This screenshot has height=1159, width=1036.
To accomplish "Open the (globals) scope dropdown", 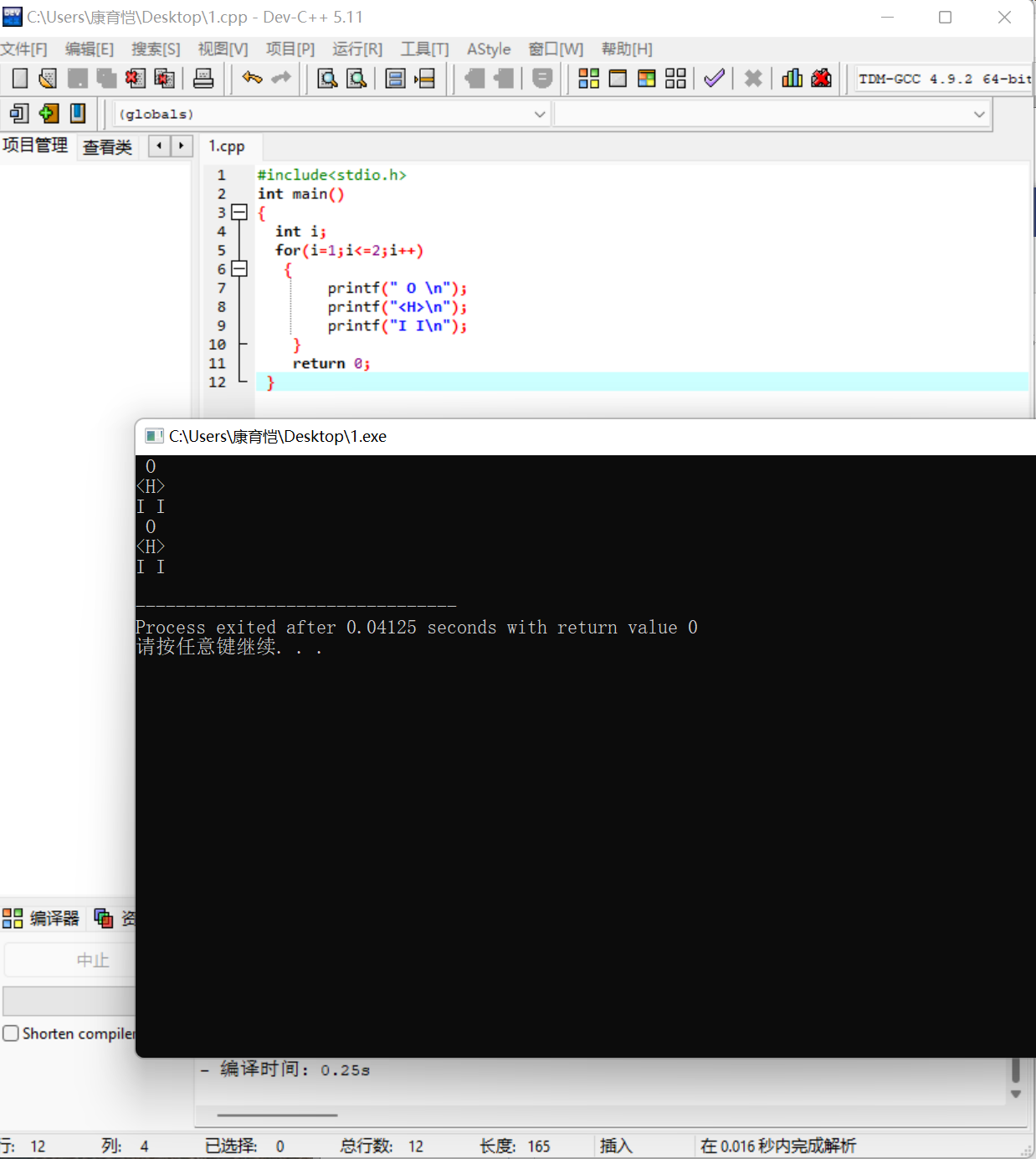I will (x=332, y=114).
